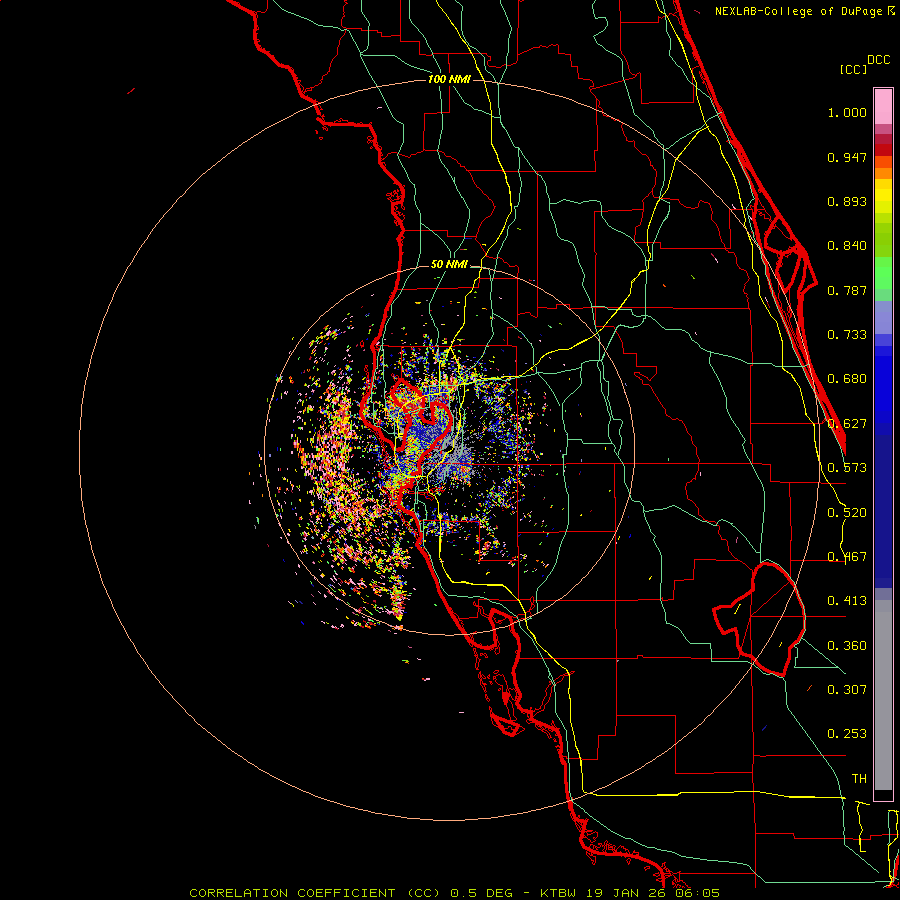
Task: Pick the bright green color bar segment
Action: click(883, 273)
